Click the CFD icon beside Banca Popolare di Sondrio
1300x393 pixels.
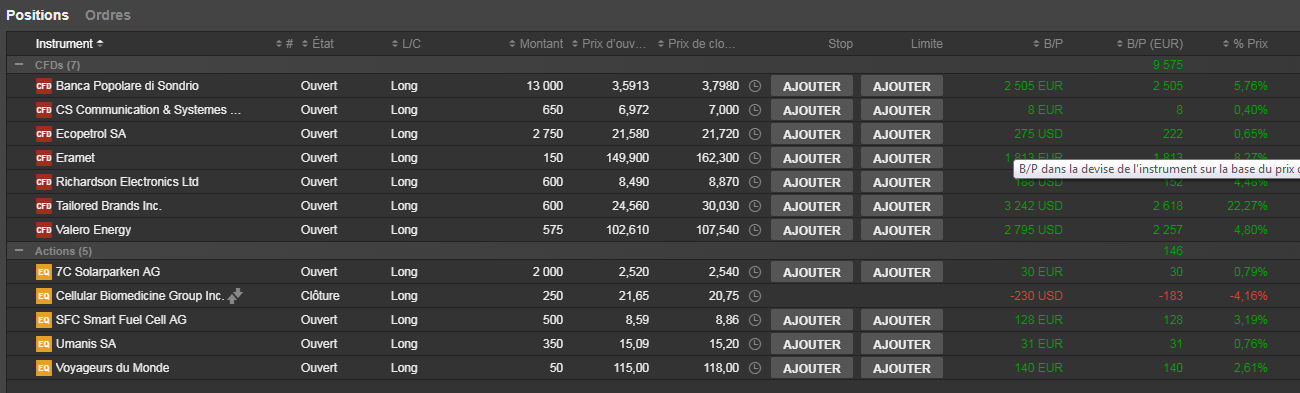point(43,86)
